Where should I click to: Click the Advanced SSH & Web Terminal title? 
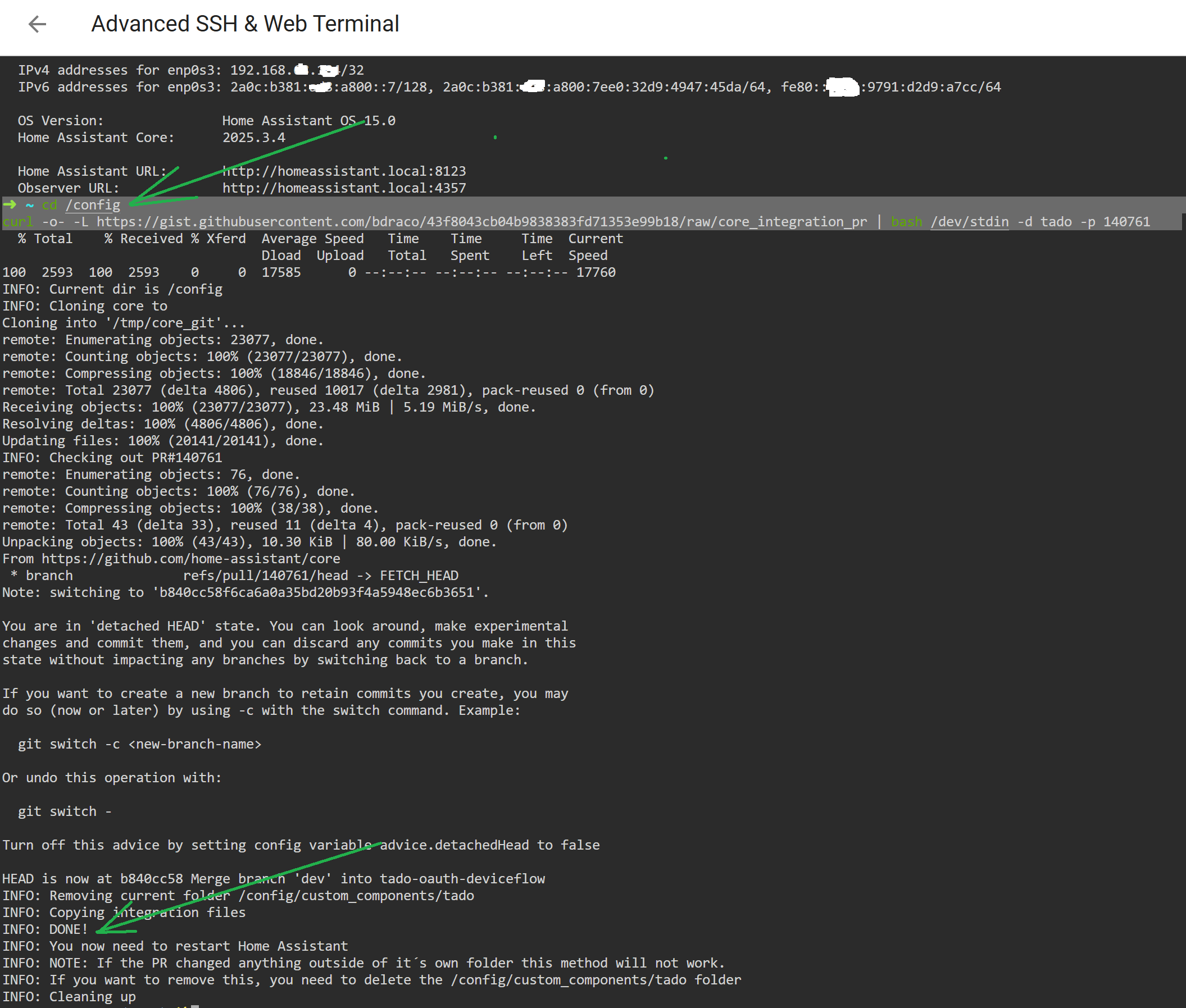(x=244, y=24)
